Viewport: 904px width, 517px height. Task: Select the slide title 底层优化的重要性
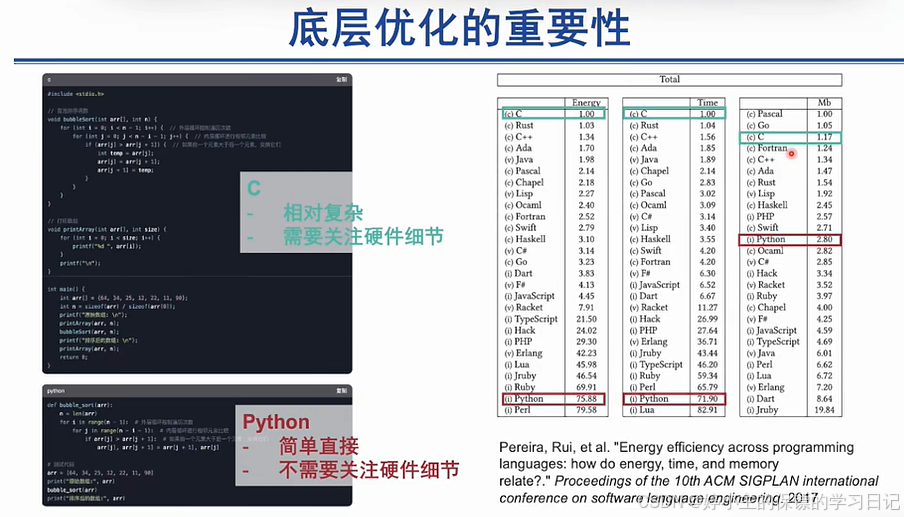(459, 28)
